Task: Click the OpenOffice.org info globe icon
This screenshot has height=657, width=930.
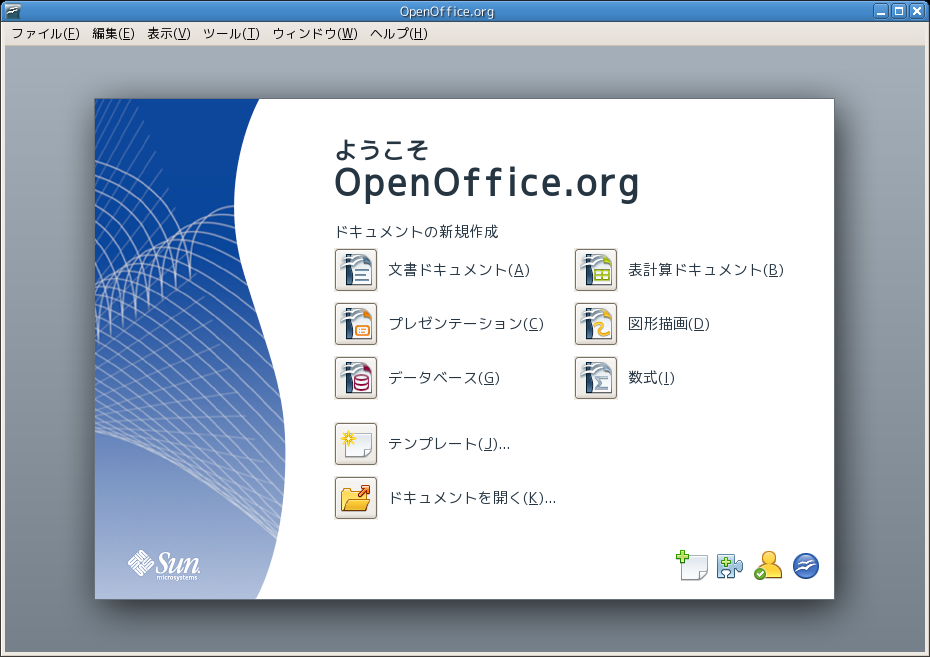Action: pyautogui.click(x=805, y=566)
